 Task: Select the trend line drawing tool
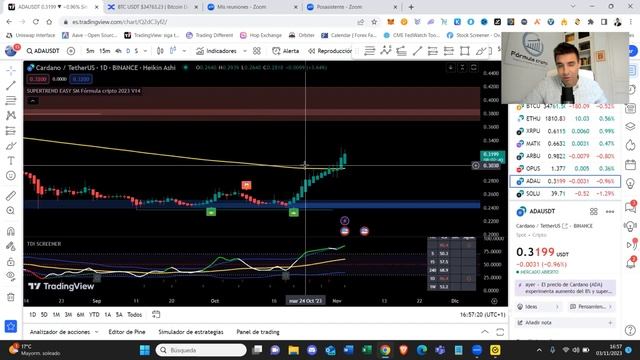[x=11, y=85]
